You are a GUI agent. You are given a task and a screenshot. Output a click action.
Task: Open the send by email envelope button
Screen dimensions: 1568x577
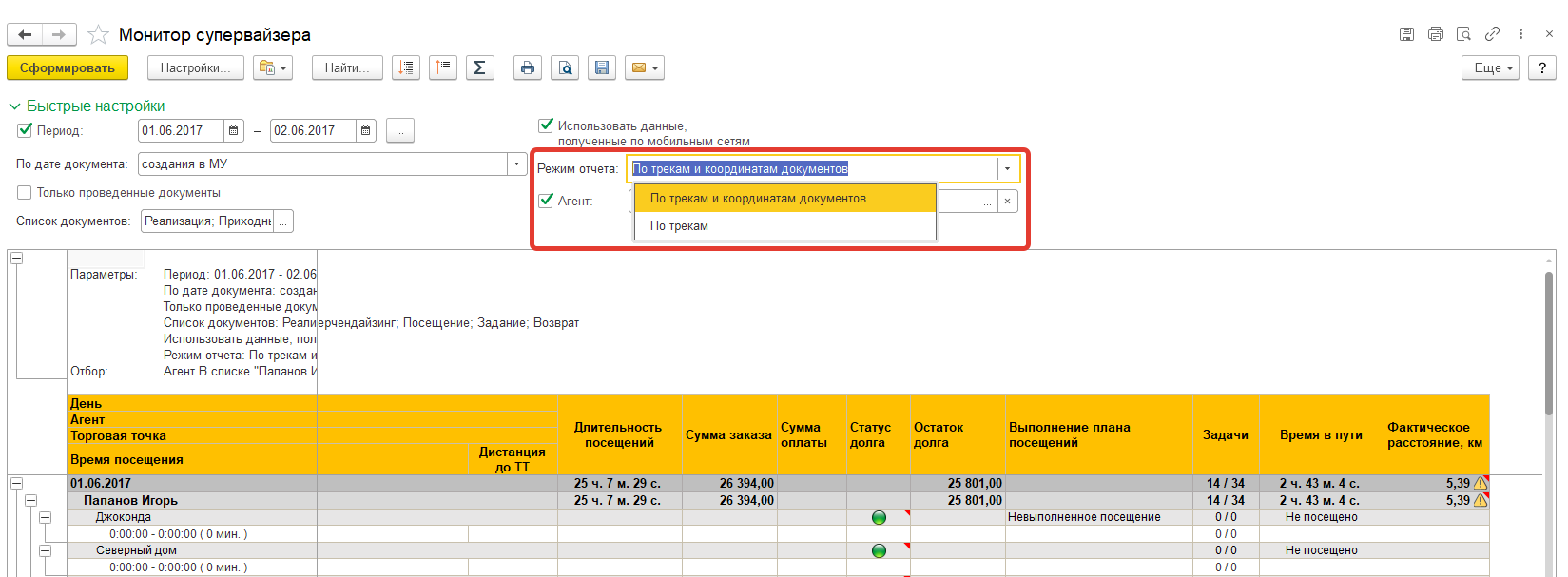(x=644, y=67)
